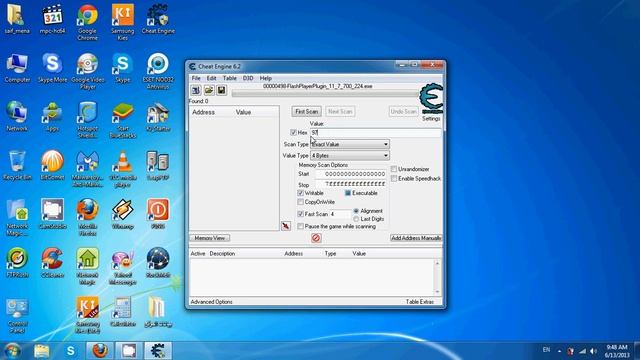Viewport: 640px width, 360px height.
Task: Check Enable Speedhack
Action: (393, 178)
